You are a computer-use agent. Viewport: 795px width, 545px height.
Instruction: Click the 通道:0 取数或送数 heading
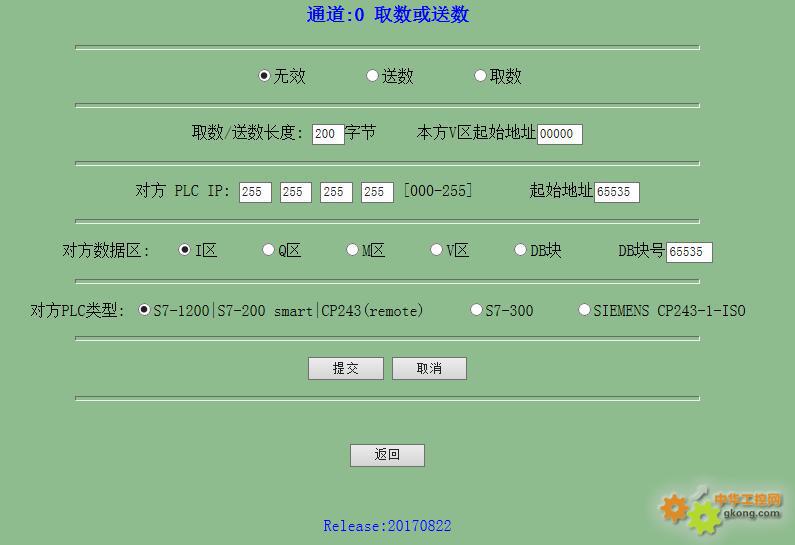pos(388,14)
